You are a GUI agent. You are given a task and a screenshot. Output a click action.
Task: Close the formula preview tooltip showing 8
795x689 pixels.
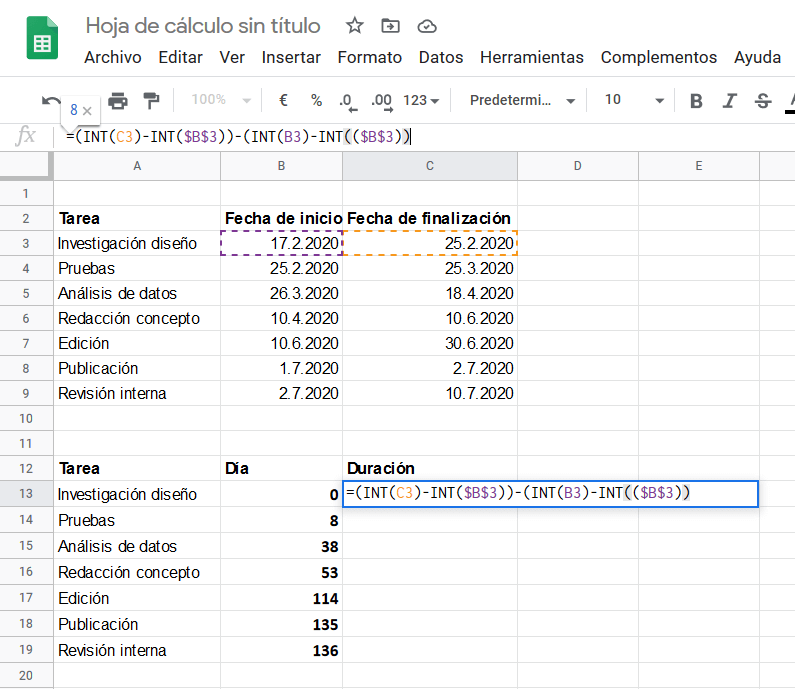pos(87,111)
